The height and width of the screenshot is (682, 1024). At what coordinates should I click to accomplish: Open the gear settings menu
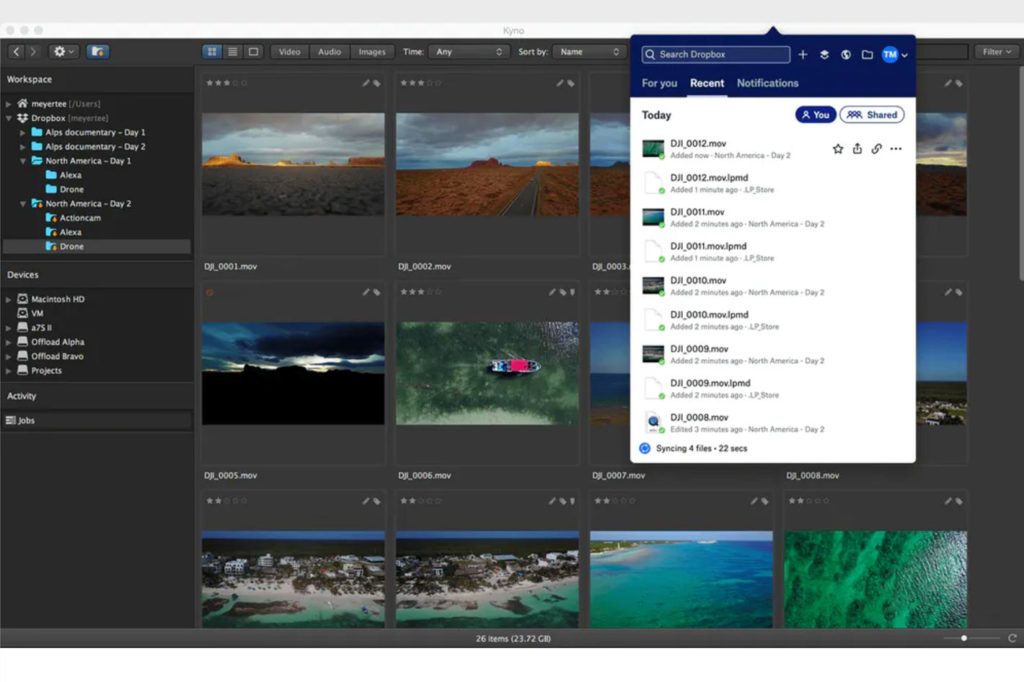pyautogui.click(x=63, y=52)
